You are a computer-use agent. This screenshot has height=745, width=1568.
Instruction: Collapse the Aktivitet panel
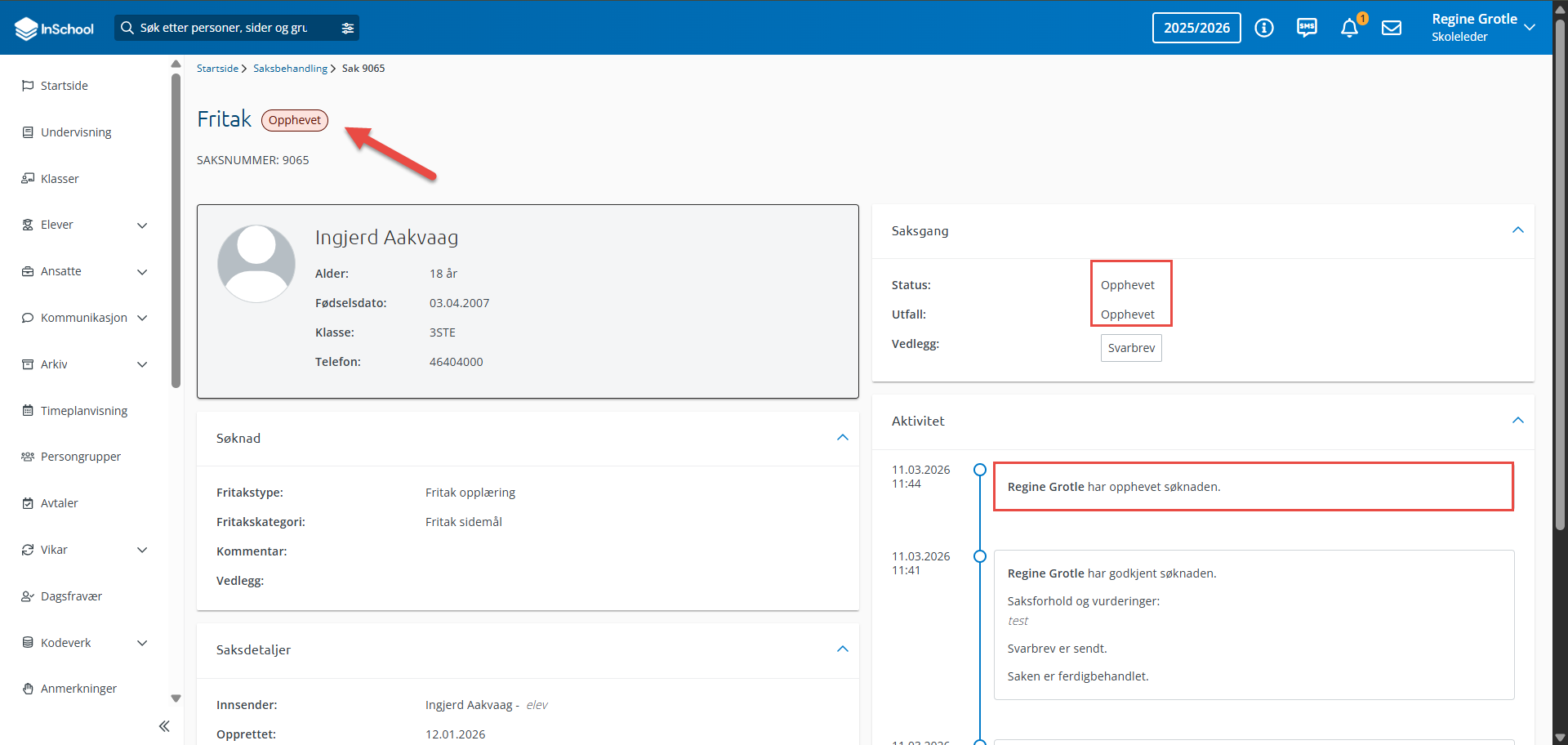point(1518,421)
